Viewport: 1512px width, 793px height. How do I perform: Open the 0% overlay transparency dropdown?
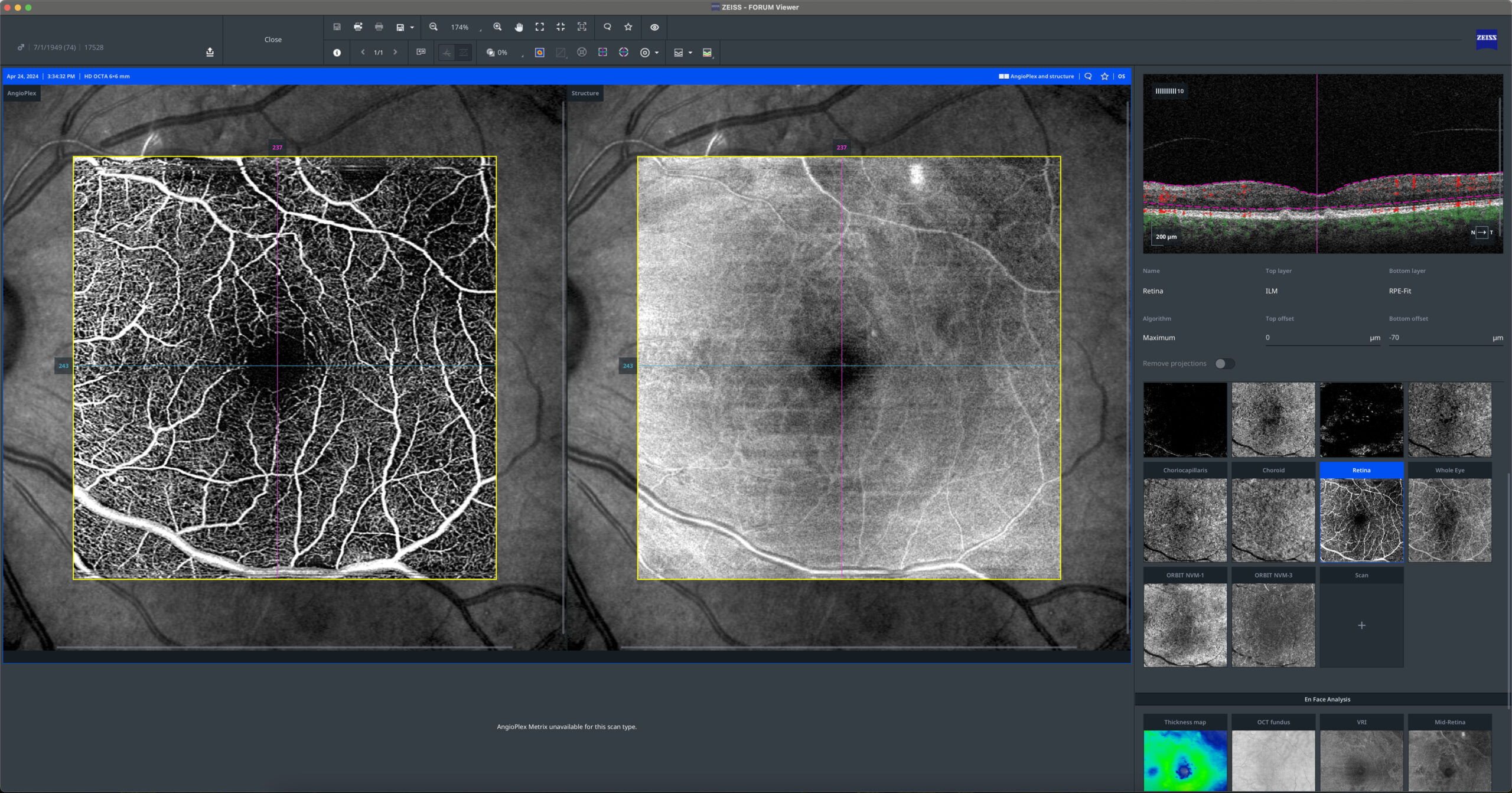(x=506, y=53)
